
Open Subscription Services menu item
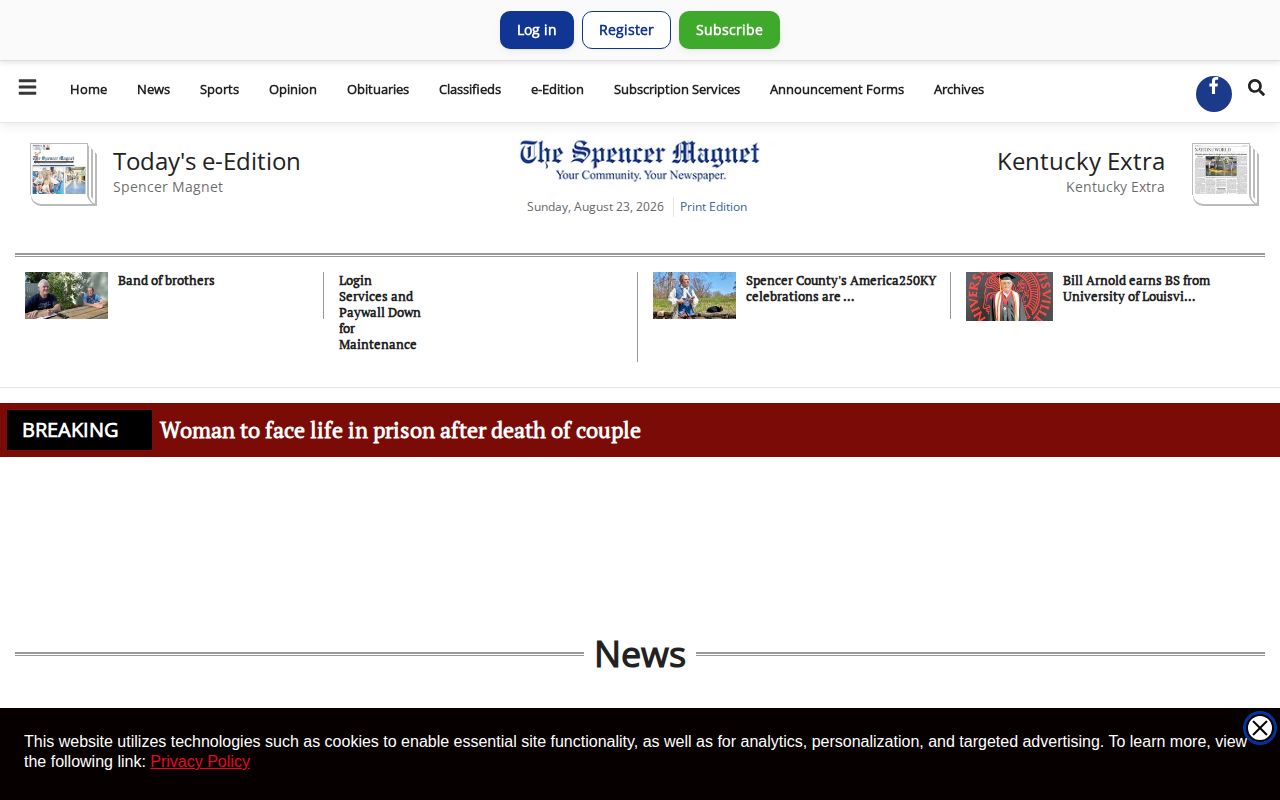point(677,89)
